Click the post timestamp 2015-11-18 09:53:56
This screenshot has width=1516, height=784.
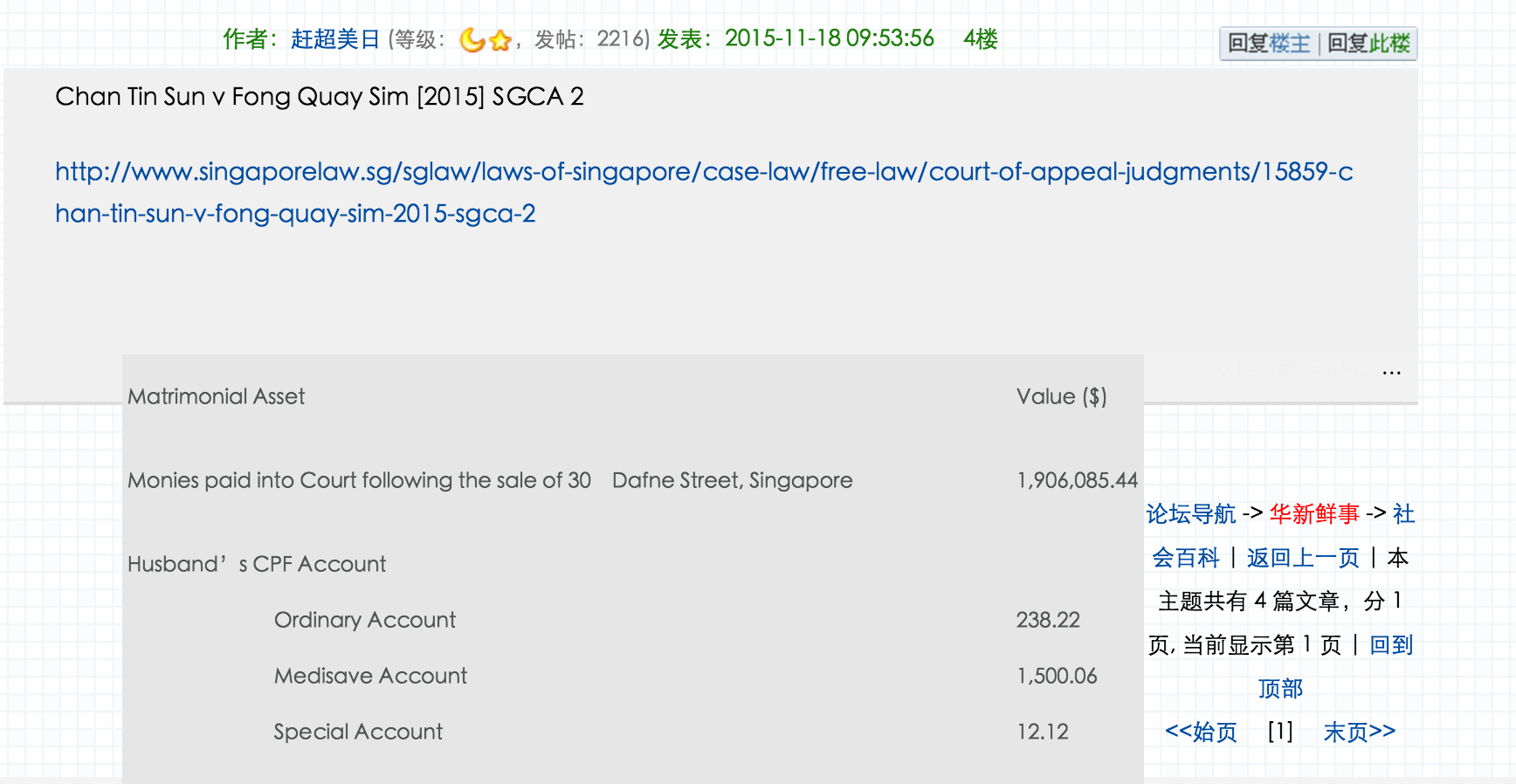tap(829, 39)
